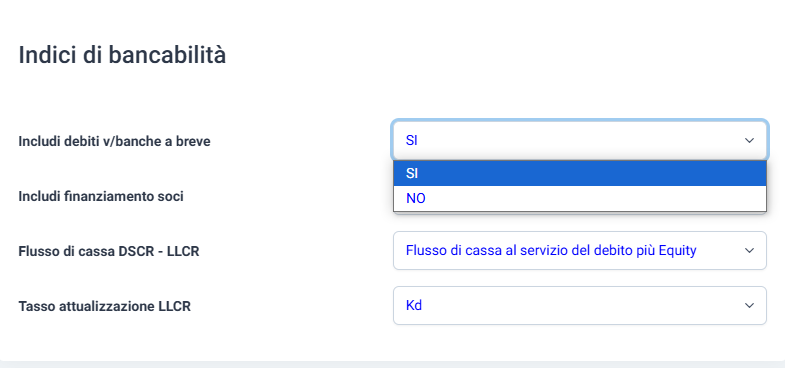Click gray page background below the card

tap(392, 365)
